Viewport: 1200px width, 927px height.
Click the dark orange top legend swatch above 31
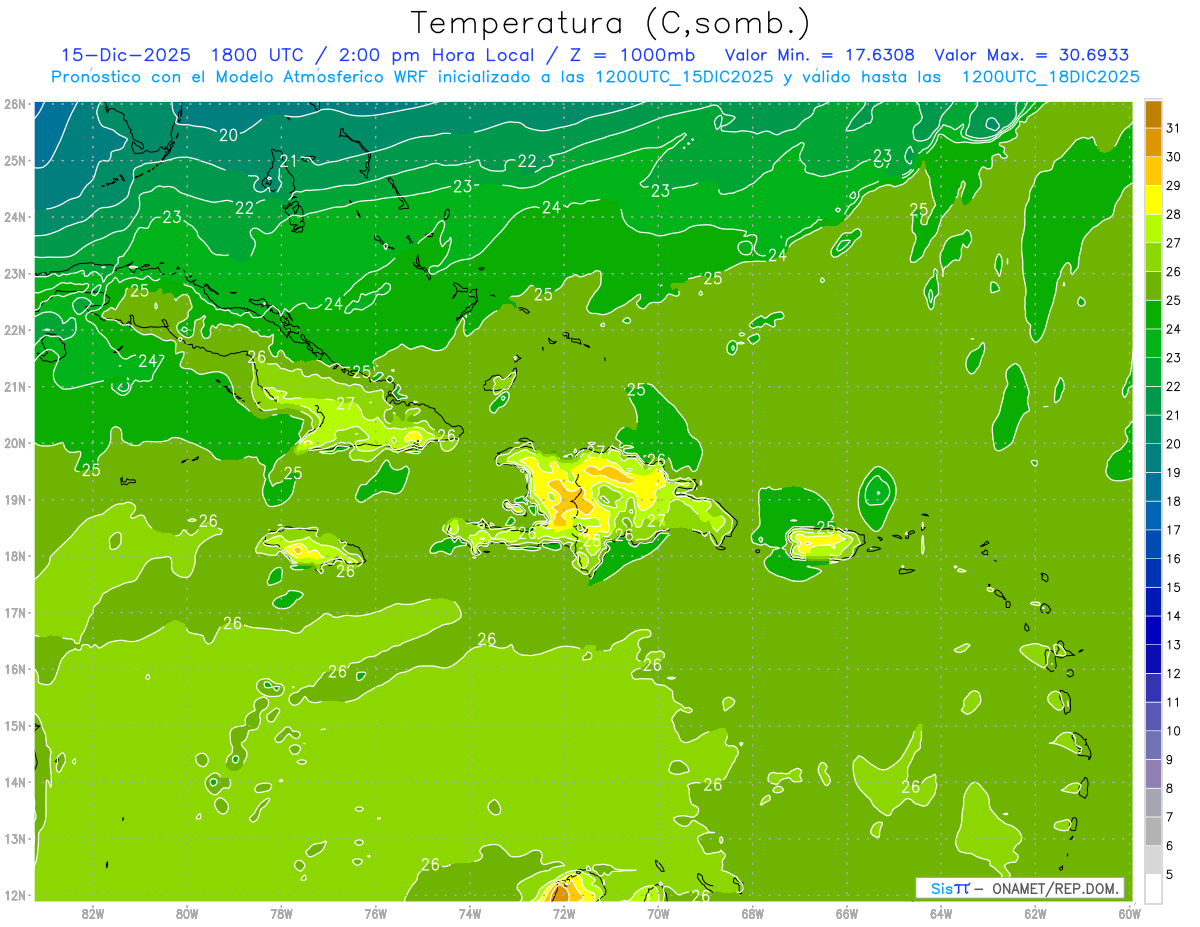pos(1153,114)
